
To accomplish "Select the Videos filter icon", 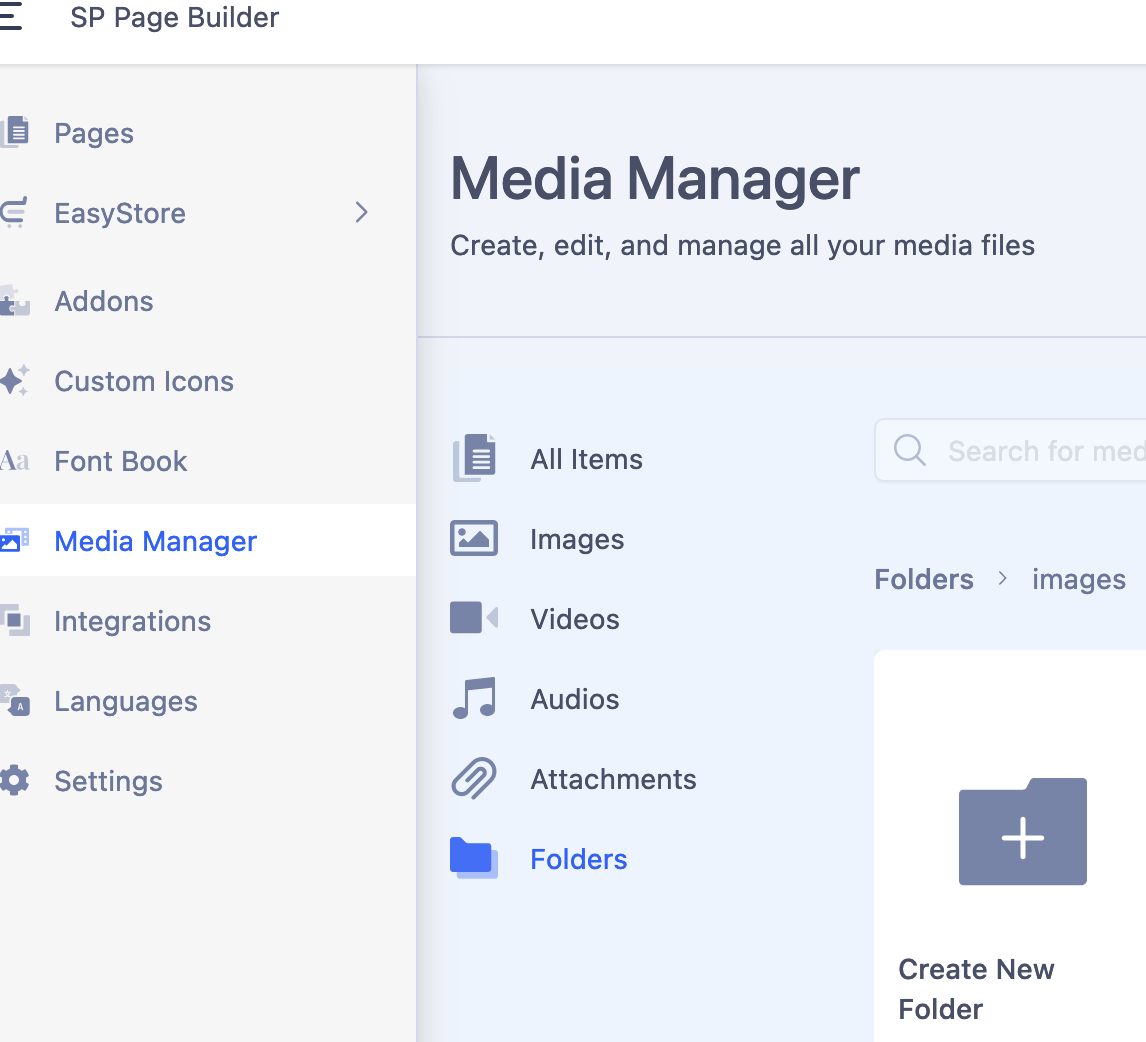I will [x=473, y=618].
